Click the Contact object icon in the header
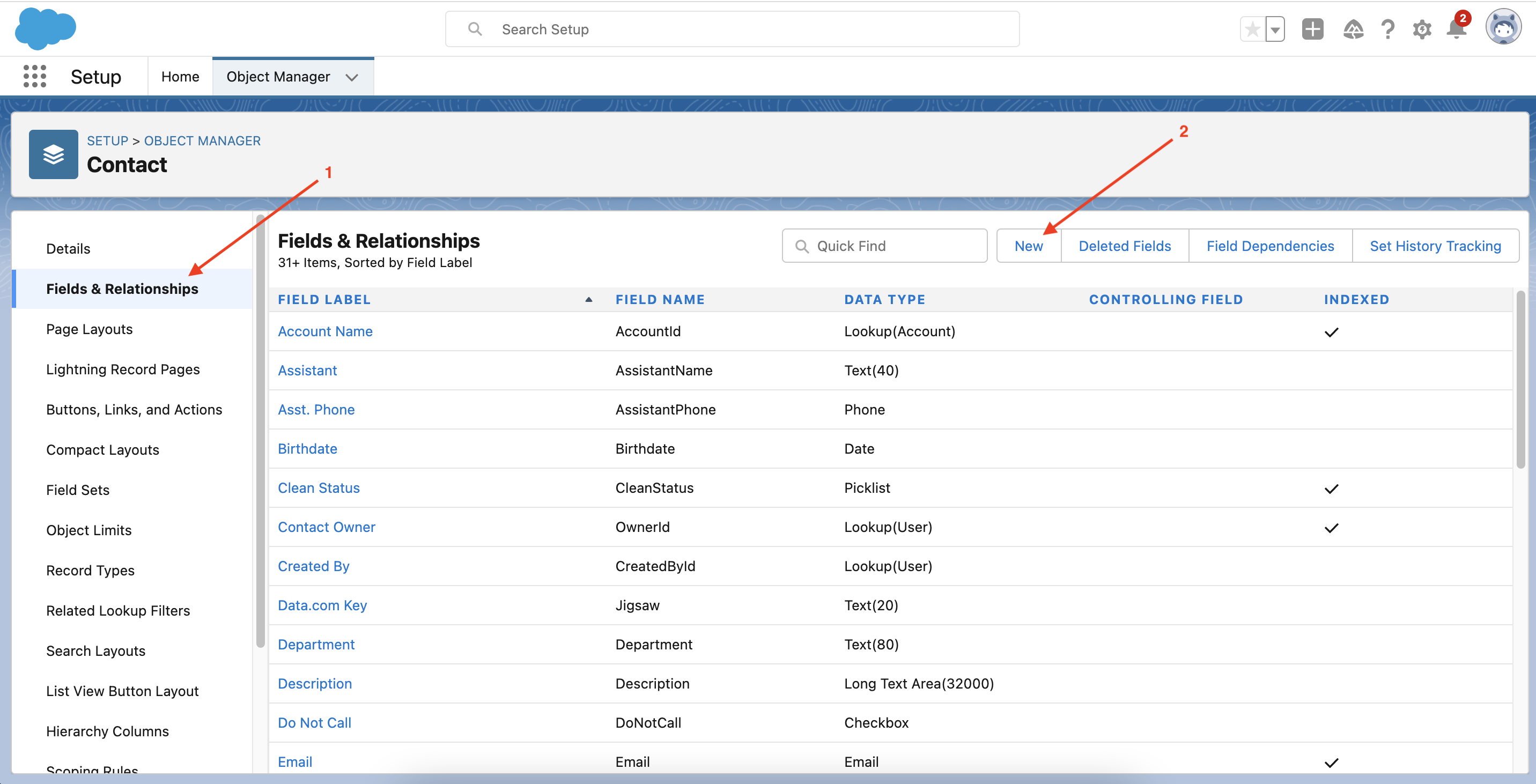 pos(53,154)
